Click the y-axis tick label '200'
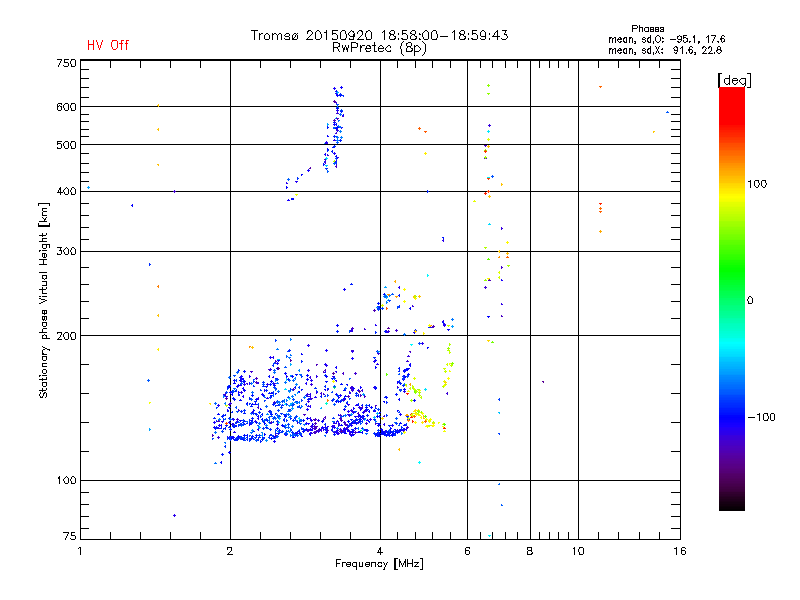 tap(66, 336)
